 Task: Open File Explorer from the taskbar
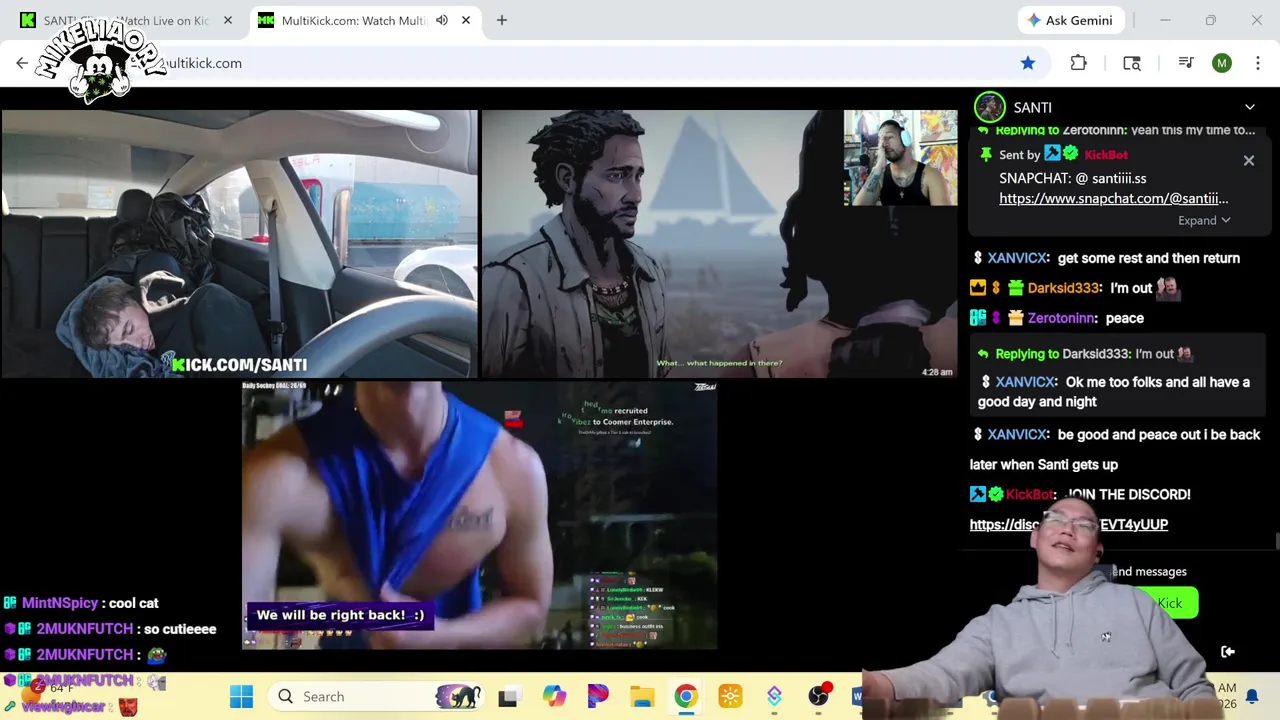(x=642, y=696)
